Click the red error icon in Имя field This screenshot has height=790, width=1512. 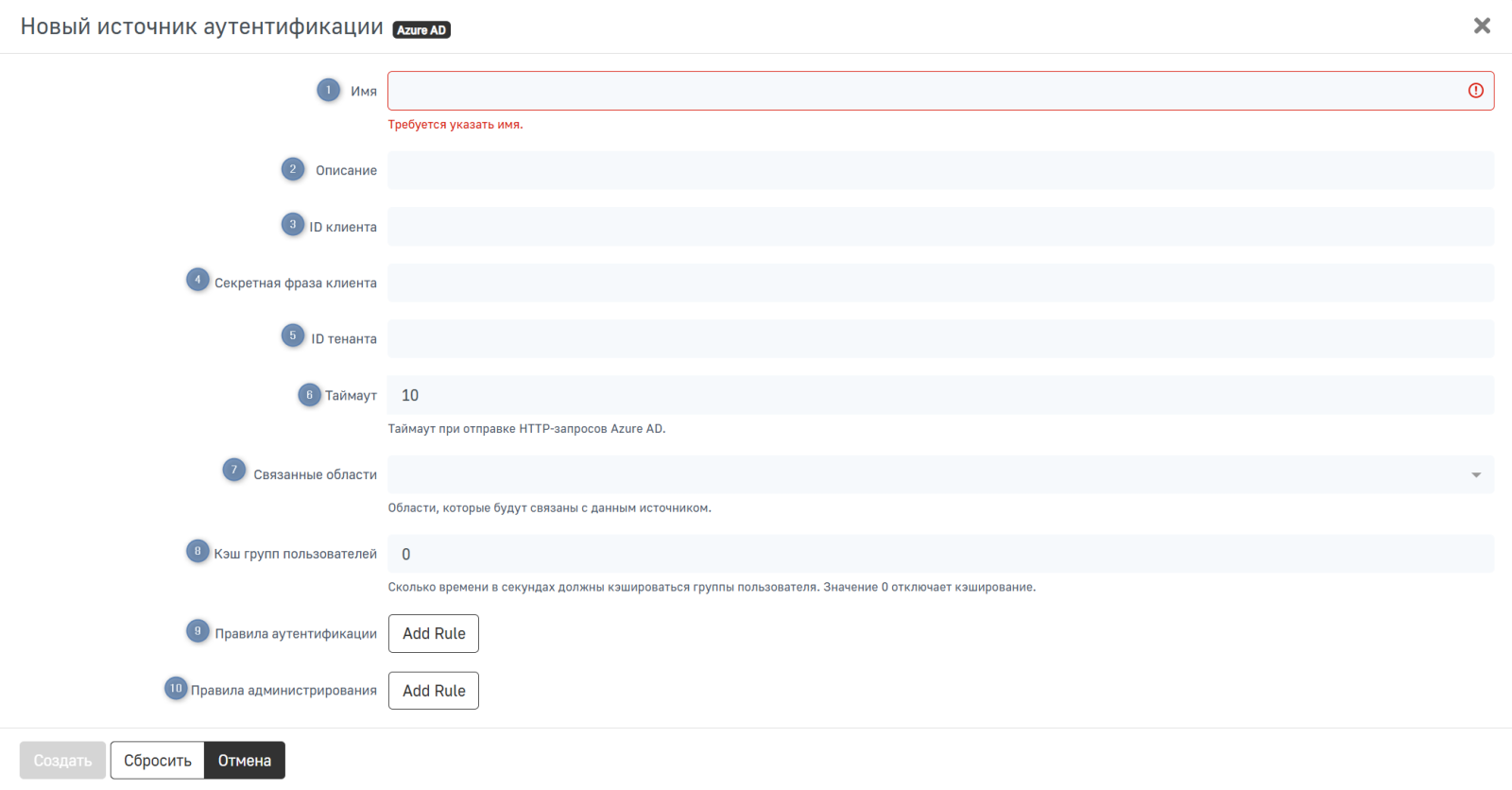pos(1475,91)
